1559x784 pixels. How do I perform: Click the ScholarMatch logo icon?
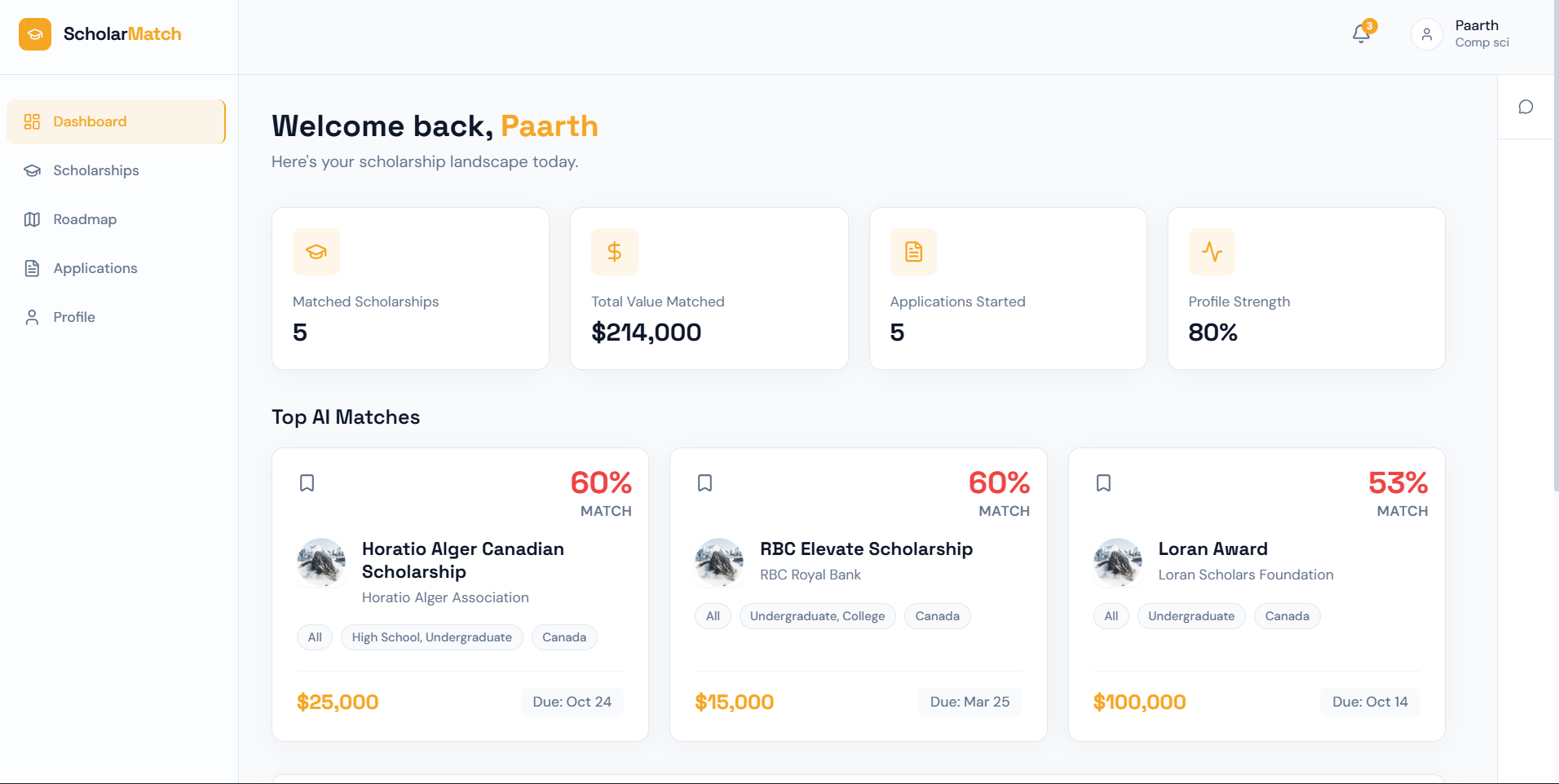[35, 34]
